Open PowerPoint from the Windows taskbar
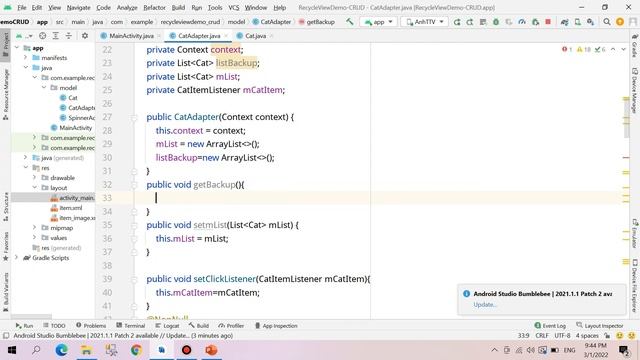Image resolution: width=640 pixels, height=360 pixels. (x=211, y=350)
